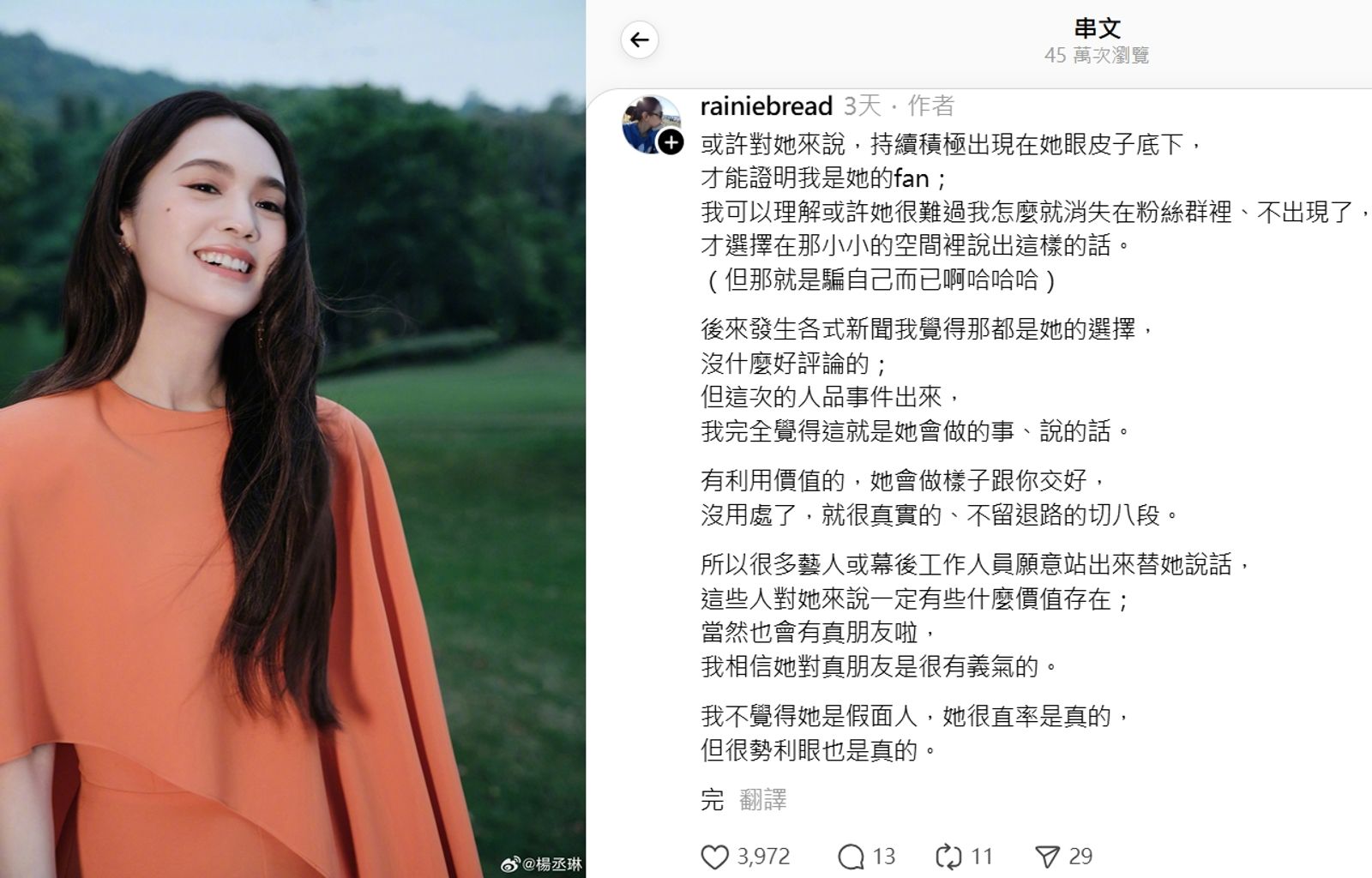The width and height of the screenshot is (1372, 878).
Task: Open the photo of woman in orange
Action: [x=292, y=439]
